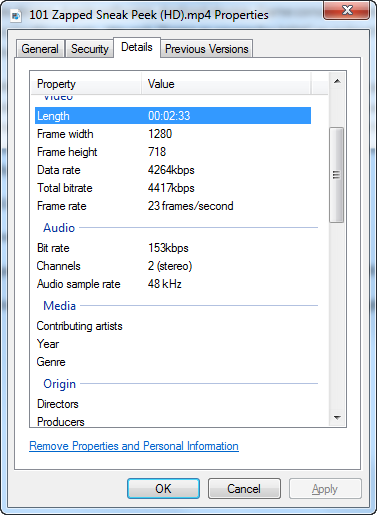Select the Data rate row

(x=173, y=170)
